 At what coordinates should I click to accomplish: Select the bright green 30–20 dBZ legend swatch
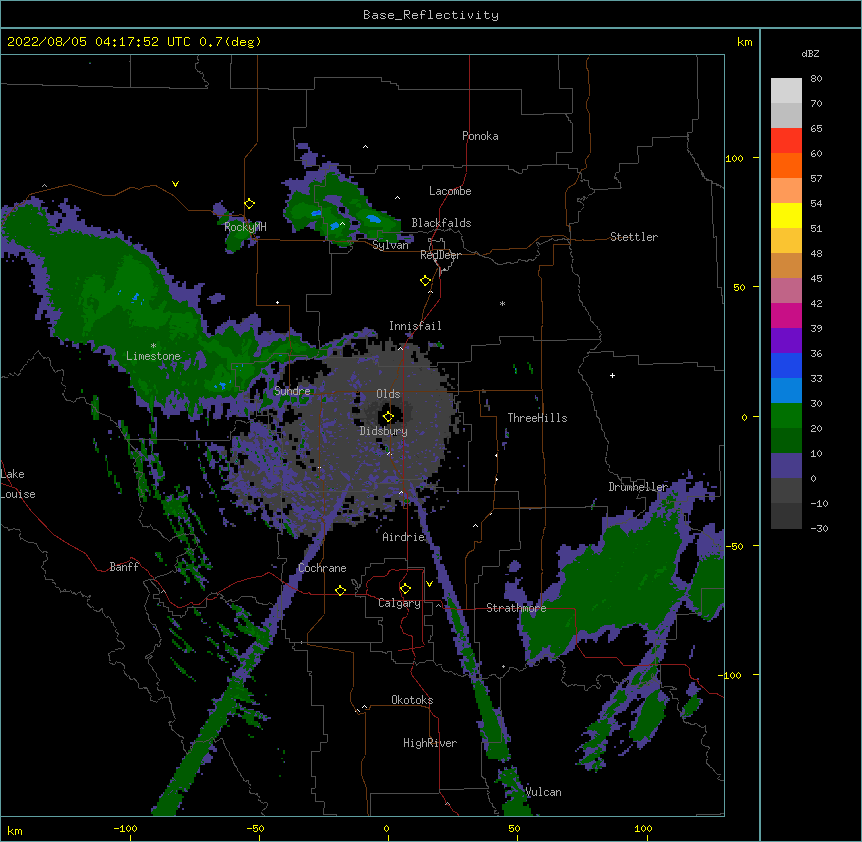[786, 416]
